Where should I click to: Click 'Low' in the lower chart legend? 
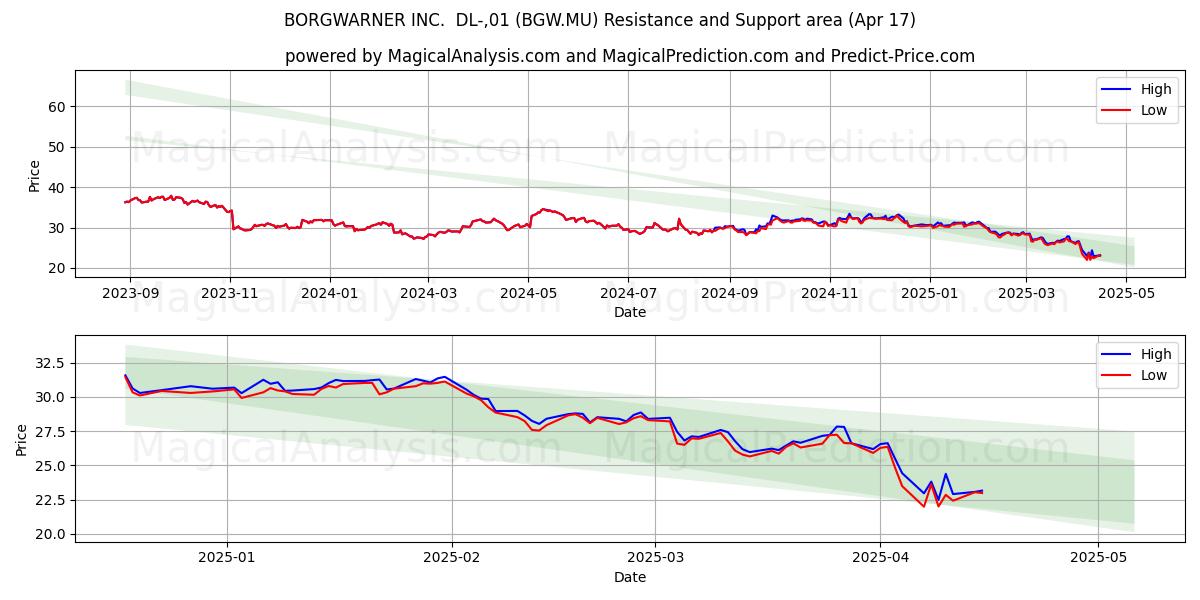click(x=1154, y=374)
